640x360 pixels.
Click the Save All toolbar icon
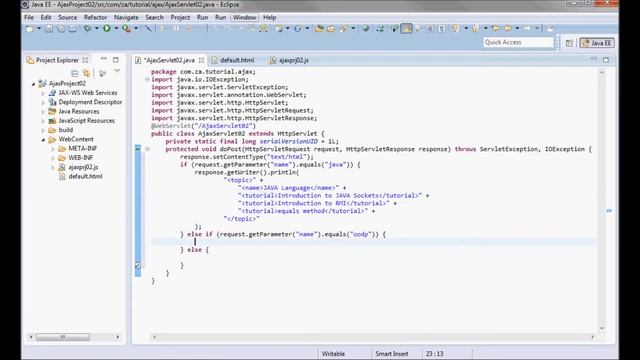coord(60,29)
